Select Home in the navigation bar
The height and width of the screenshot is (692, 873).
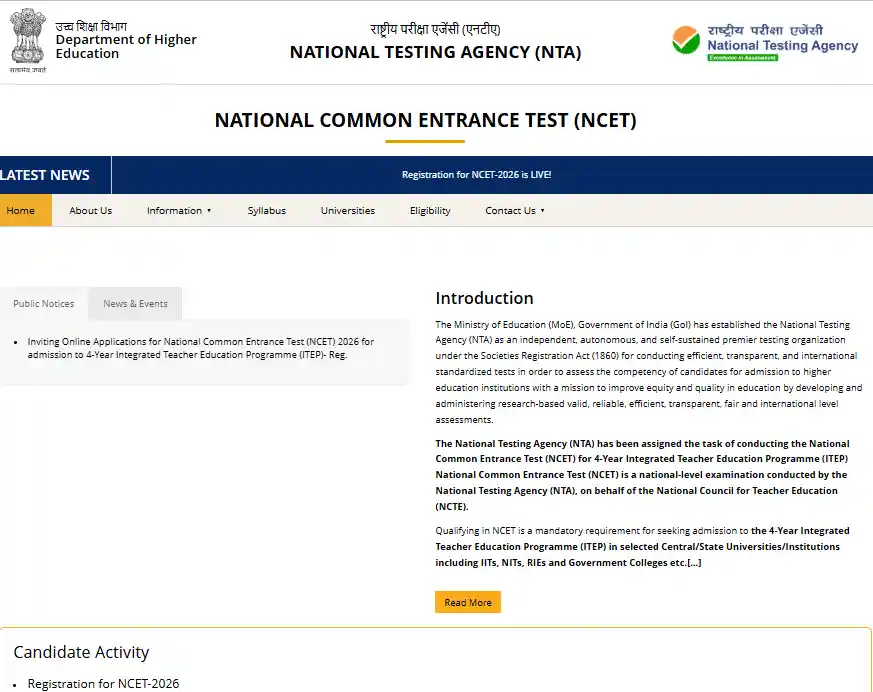(20, 211)
